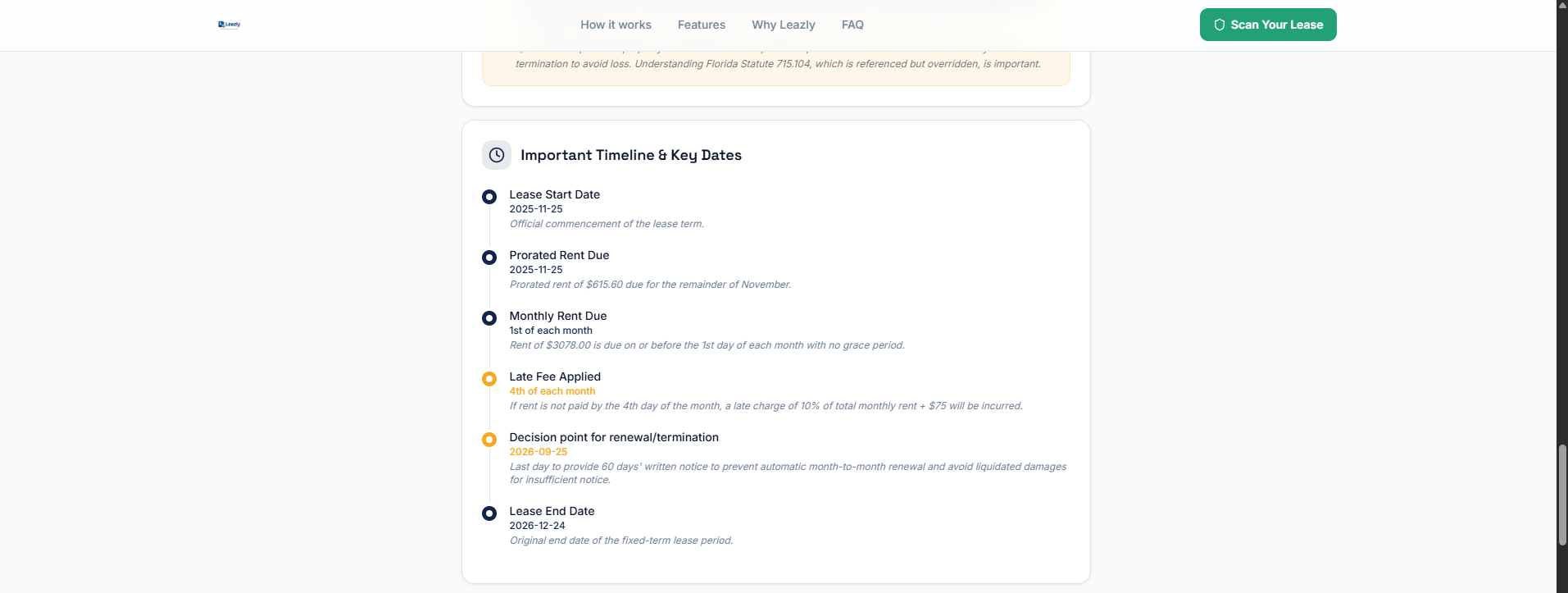Click the original end date description

[621, 541]
